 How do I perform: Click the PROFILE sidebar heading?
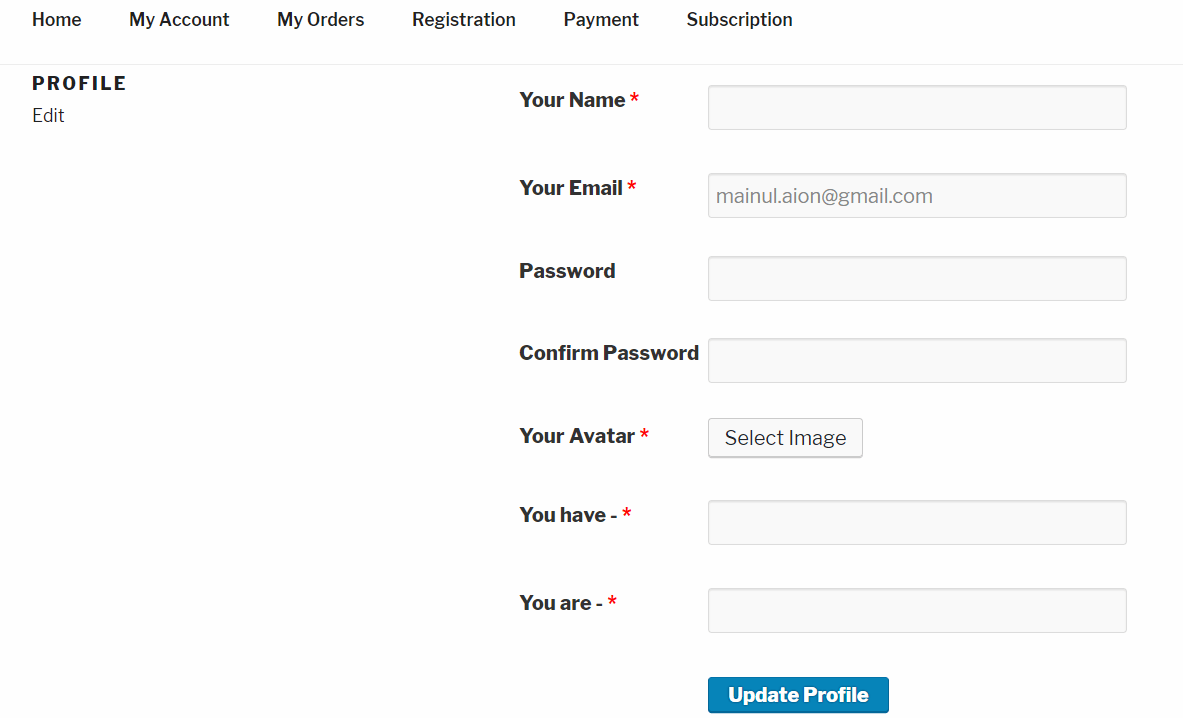pos(79,83)
